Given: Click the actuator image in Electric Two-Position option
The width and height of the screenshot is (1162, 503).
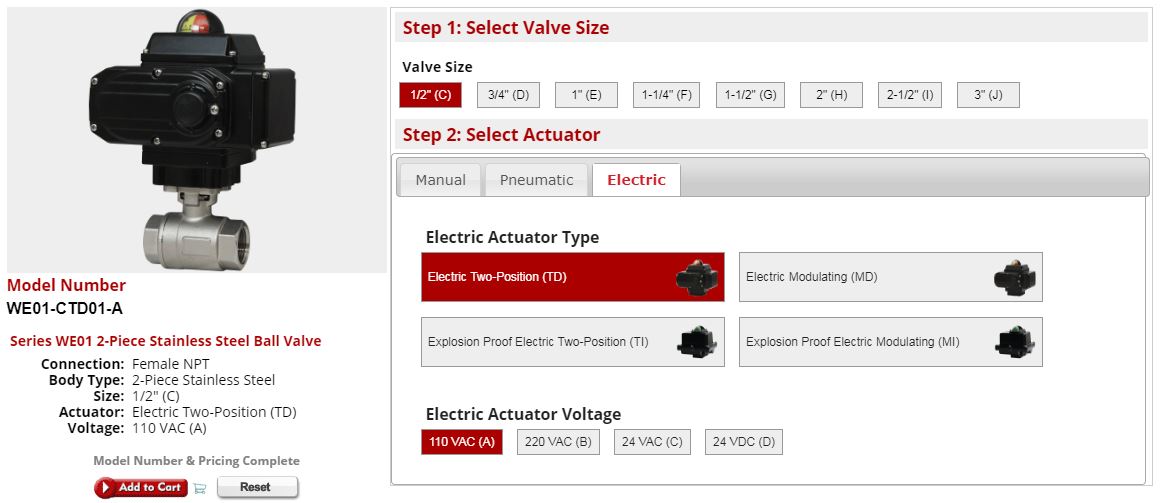Looking at the screenshot, I should point(697,278).
